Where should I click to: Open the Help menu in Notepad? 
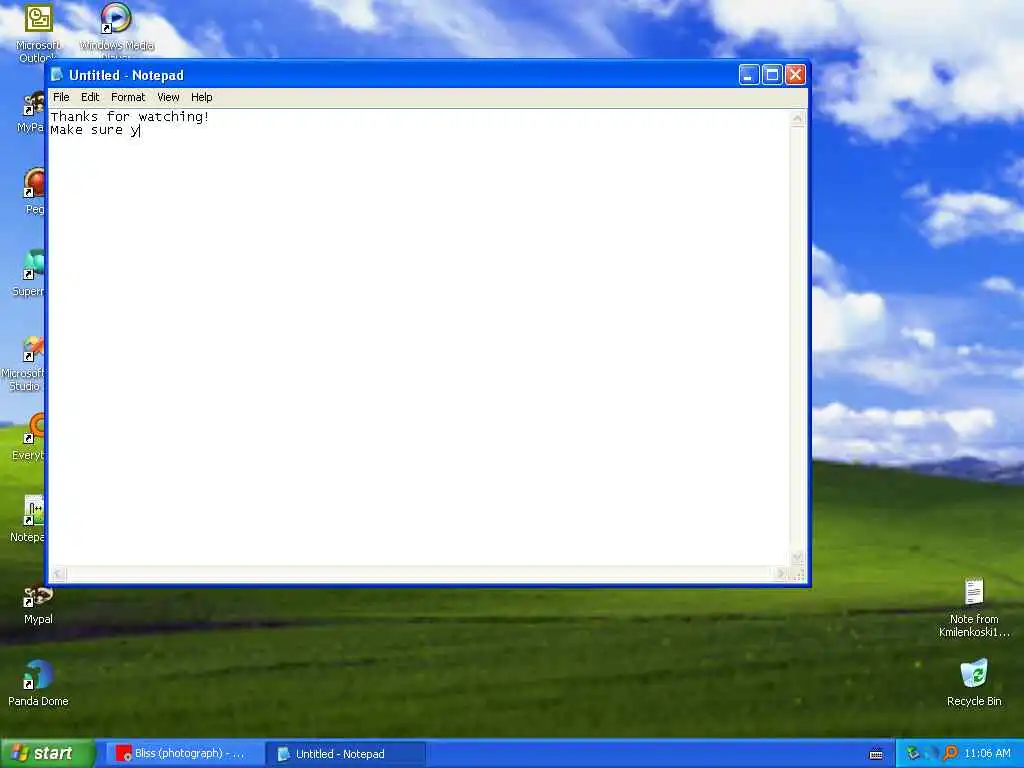[x=201, y=97]
